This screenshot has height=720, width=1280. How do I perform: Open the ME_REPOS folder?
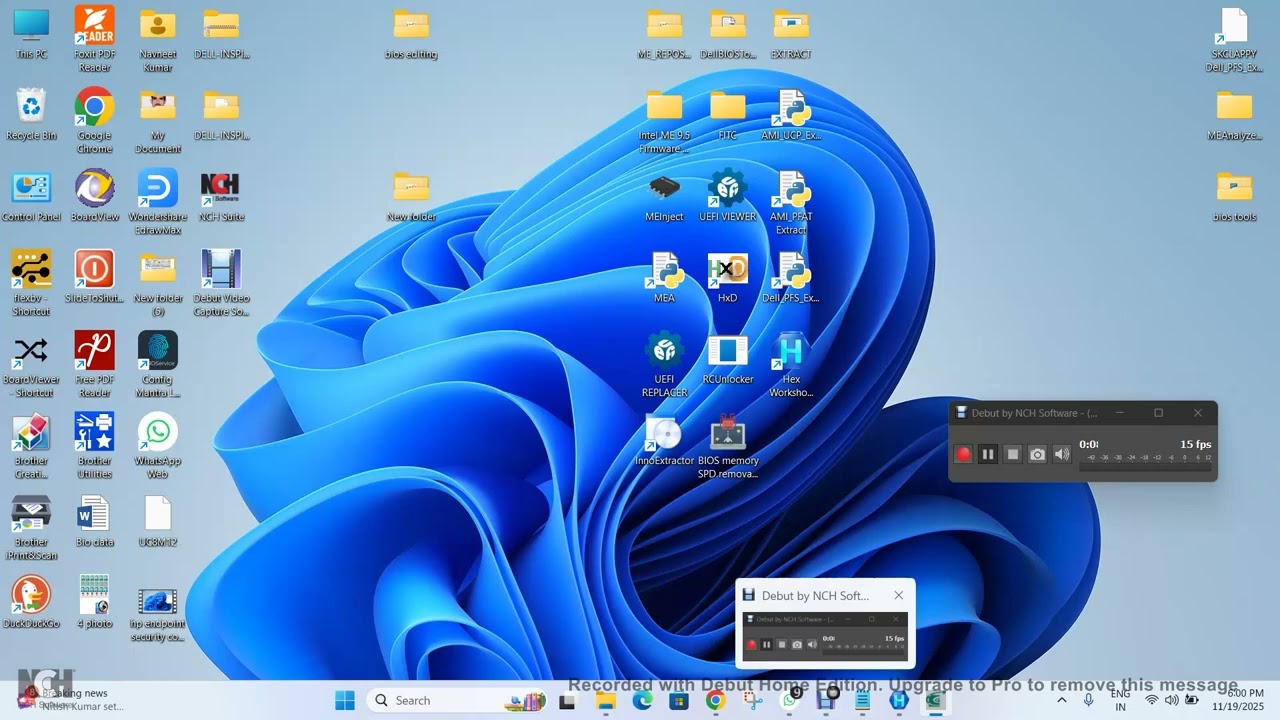664,33
